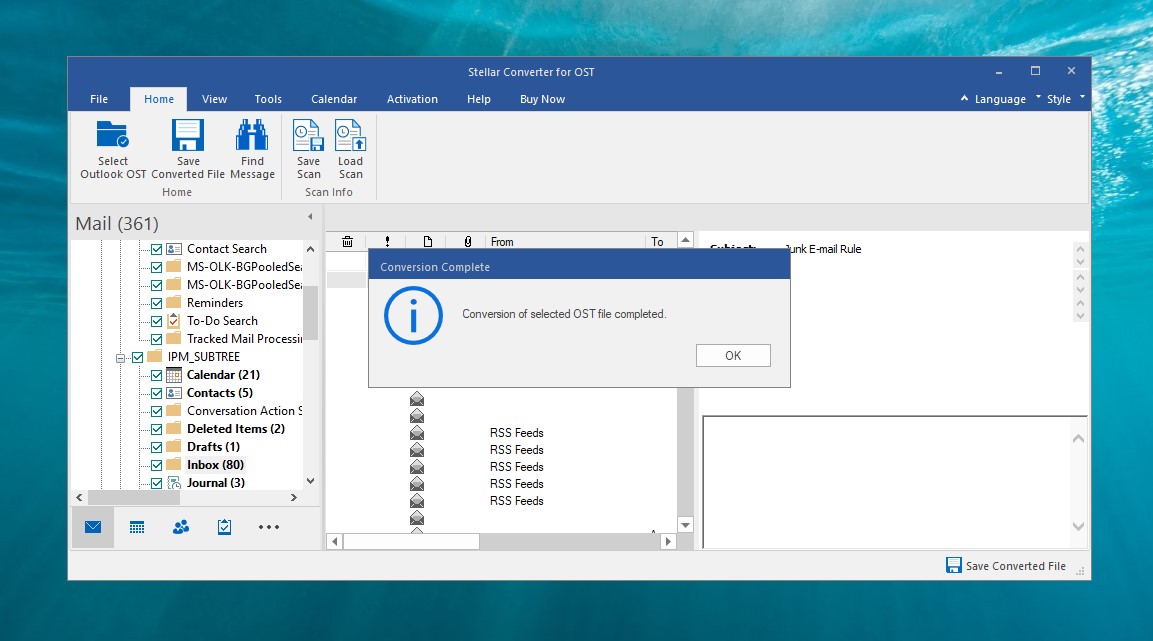Select the Home ribbon tab
This screenshot has height=641, width=1153.
159,99
